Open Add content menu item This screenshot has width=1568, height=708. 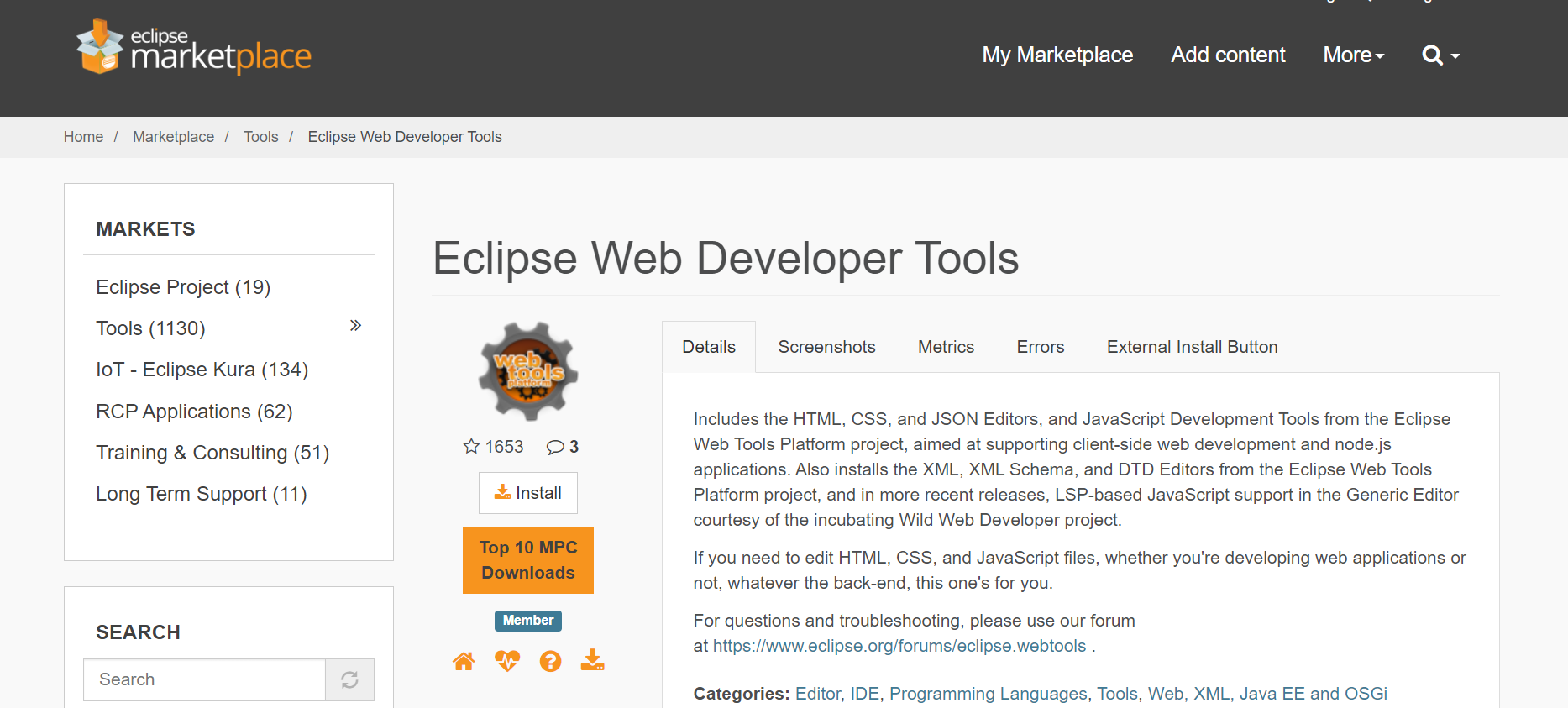(x=1228, y=55)
